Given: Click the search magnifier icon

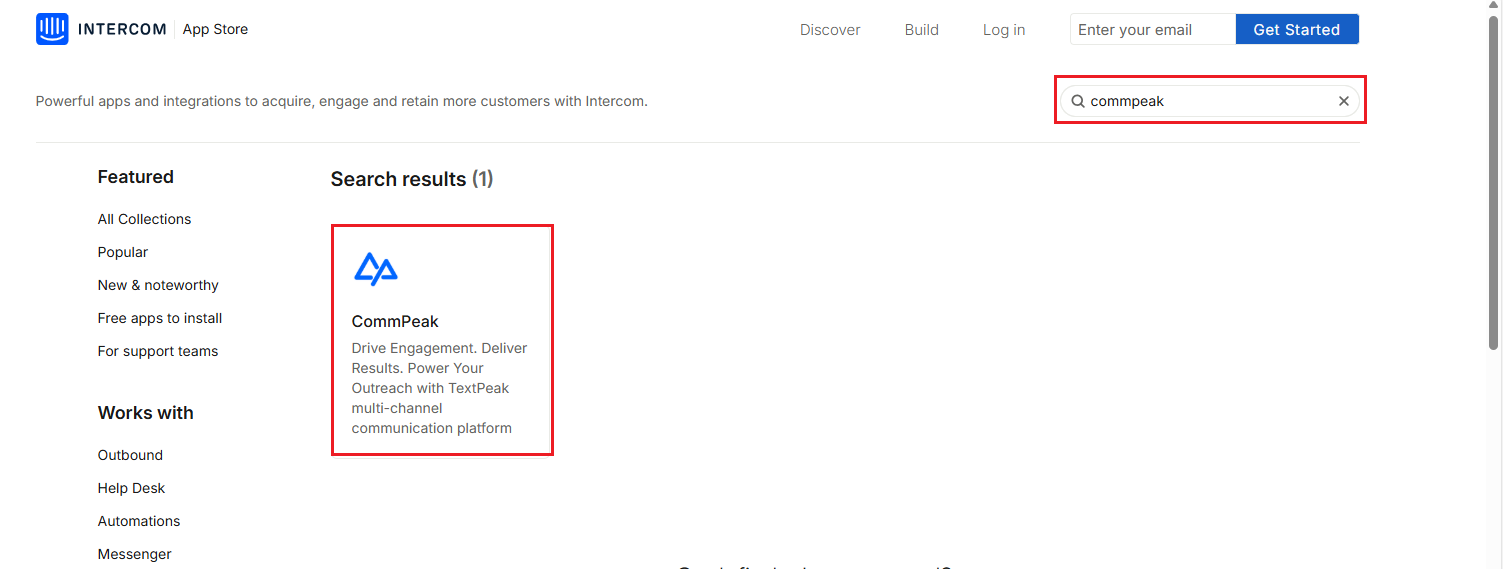Looking at the screenshot, I should pyautogui.click(x=1078, y=101).
